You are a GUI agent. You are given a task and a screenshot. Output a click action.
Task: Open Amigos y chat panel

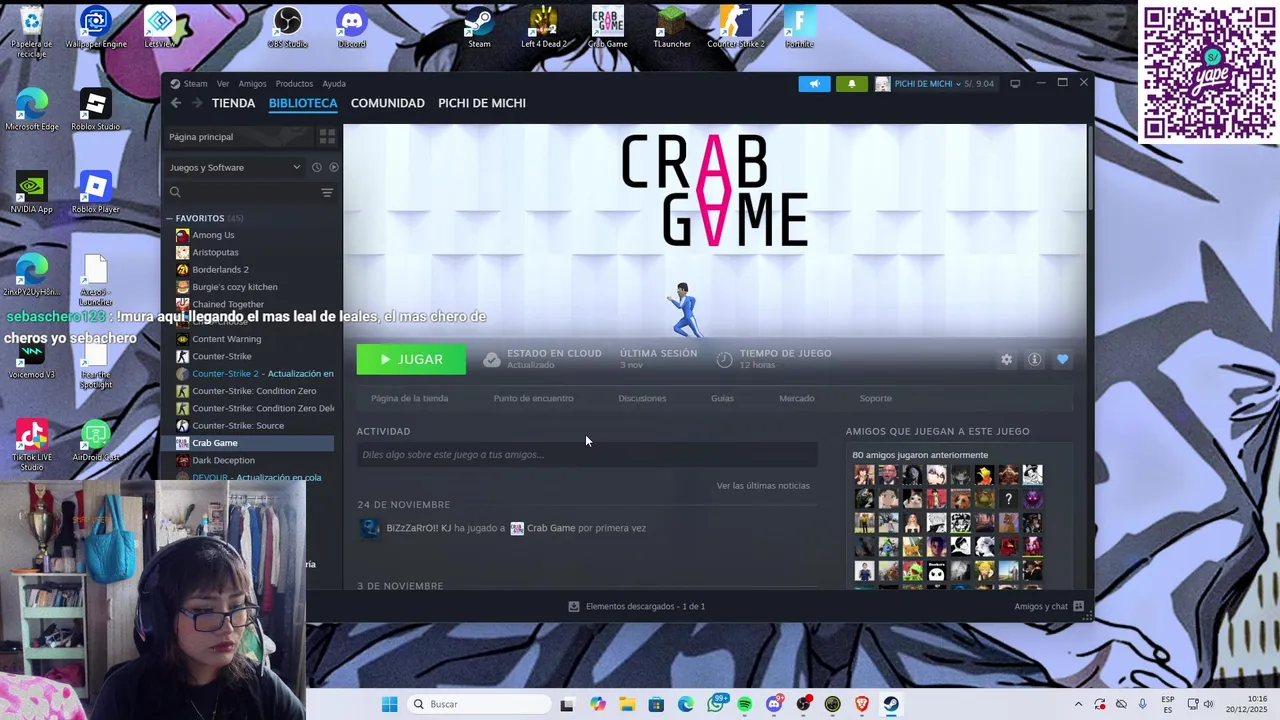(x=1049, y=607)
